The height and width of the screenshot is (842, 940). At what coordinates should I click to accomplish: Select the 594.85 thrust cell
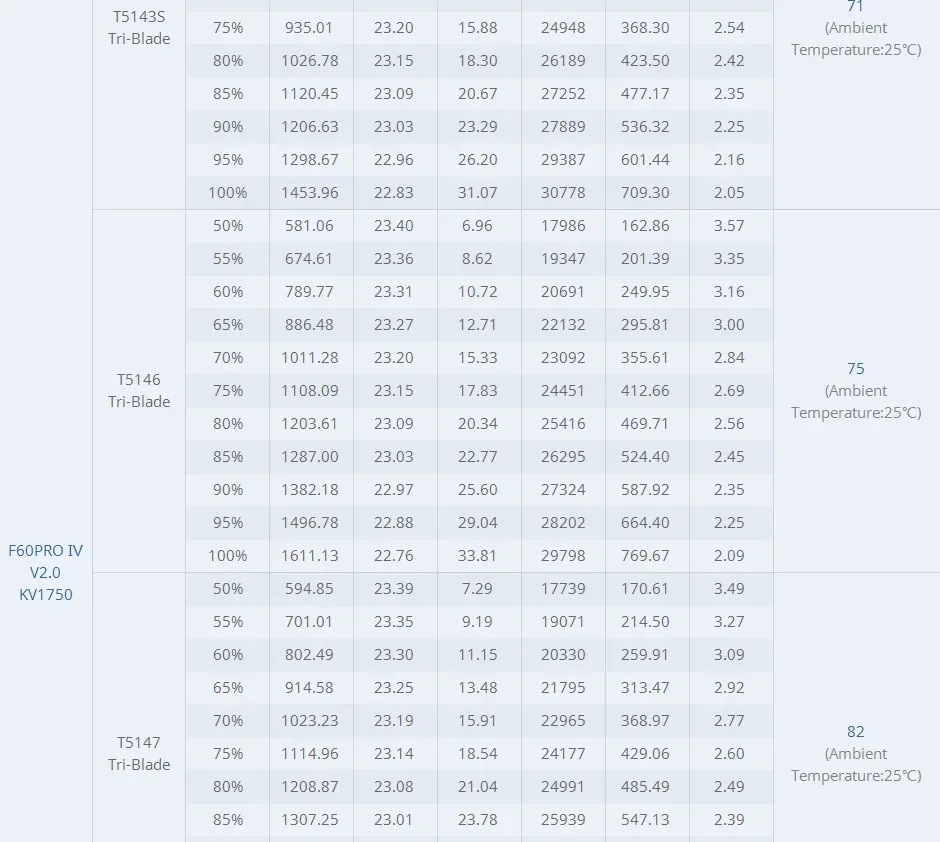310,589
